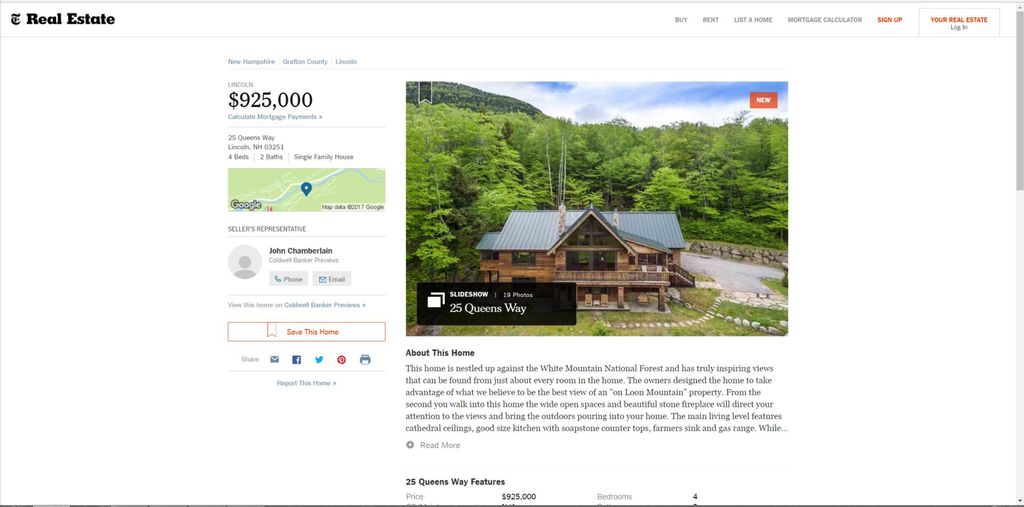Click the Phone button for John Chamberlain
The width and height of the screenshot is (1024, 507).
(288, 279)
